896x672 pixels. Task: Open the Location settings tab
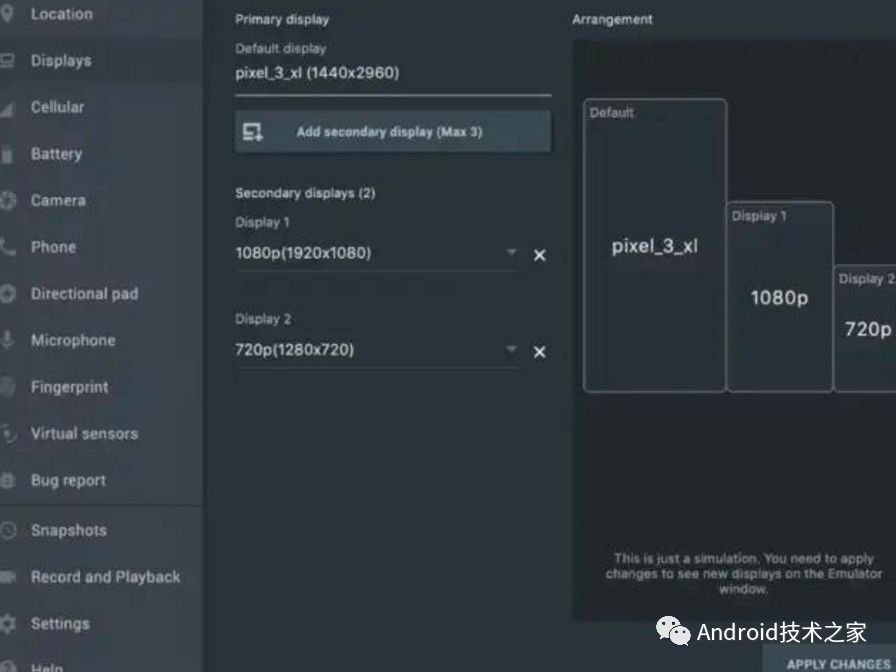(x=101, y=14)
